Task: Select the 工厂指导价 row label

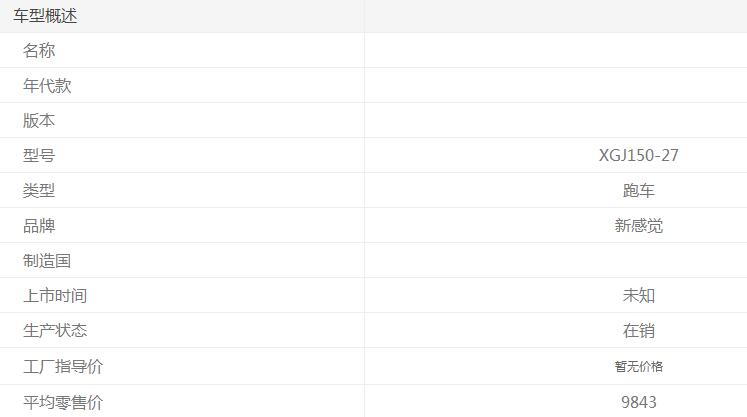Action: (x=63, y=367)
